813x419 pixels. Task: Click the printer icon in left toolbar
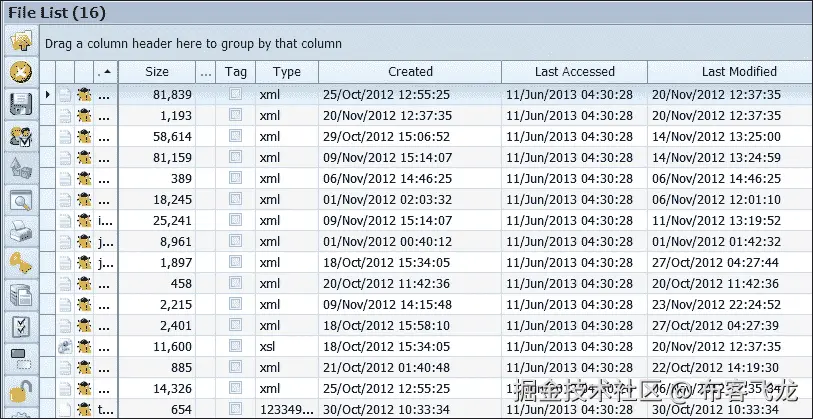pyautogui.click(x=20, y=232)
